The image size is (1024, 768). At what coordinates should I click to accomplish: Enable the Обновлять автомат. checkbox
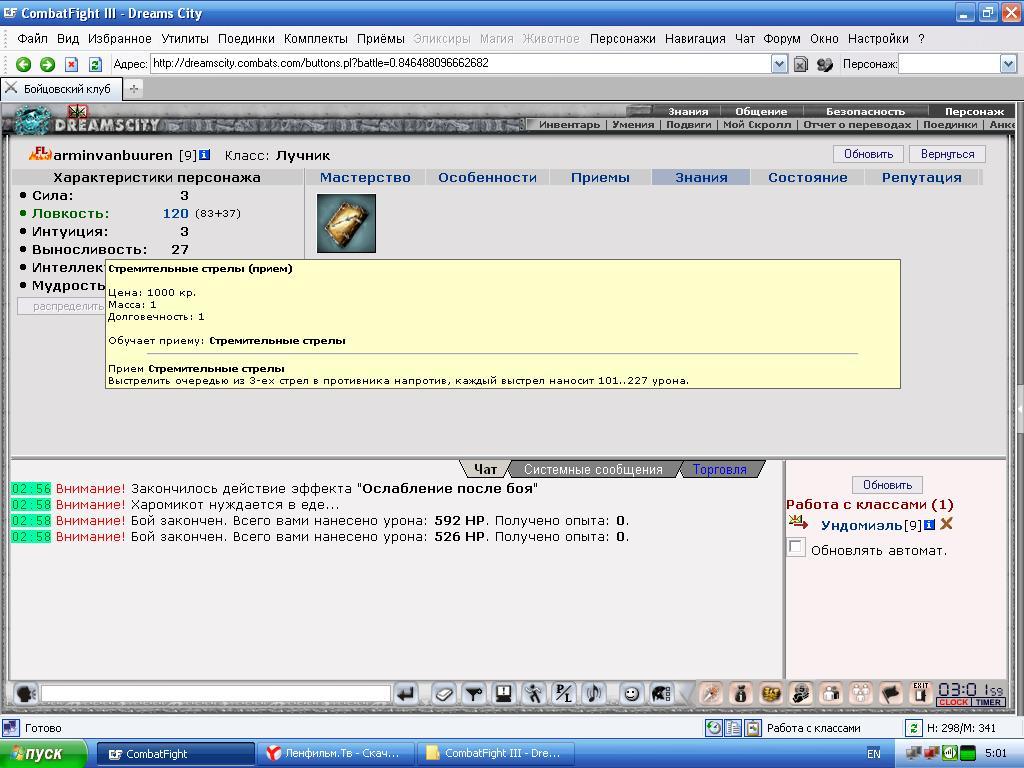pyautogui.click(x=795, y=547)
